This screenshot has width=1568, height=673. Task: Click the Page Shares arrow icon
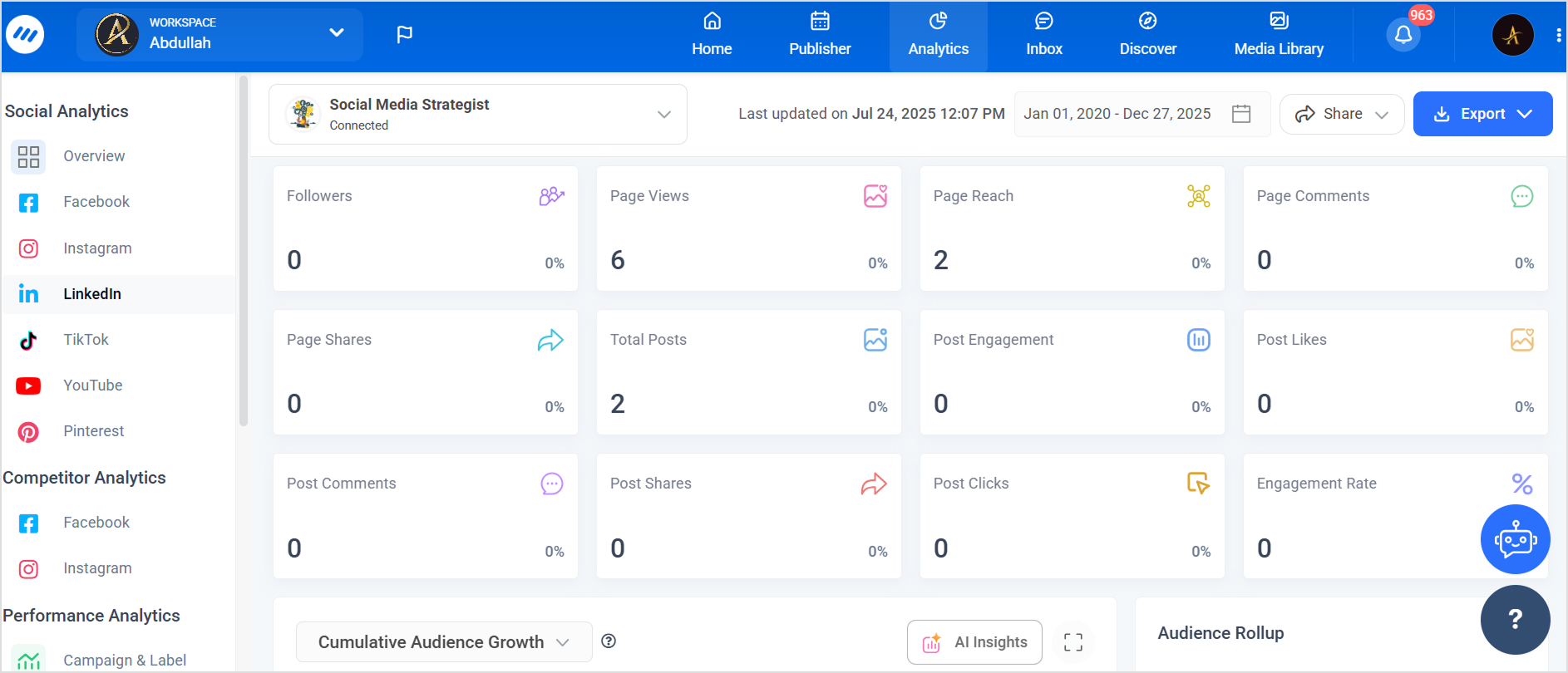[x=550, y=340]
